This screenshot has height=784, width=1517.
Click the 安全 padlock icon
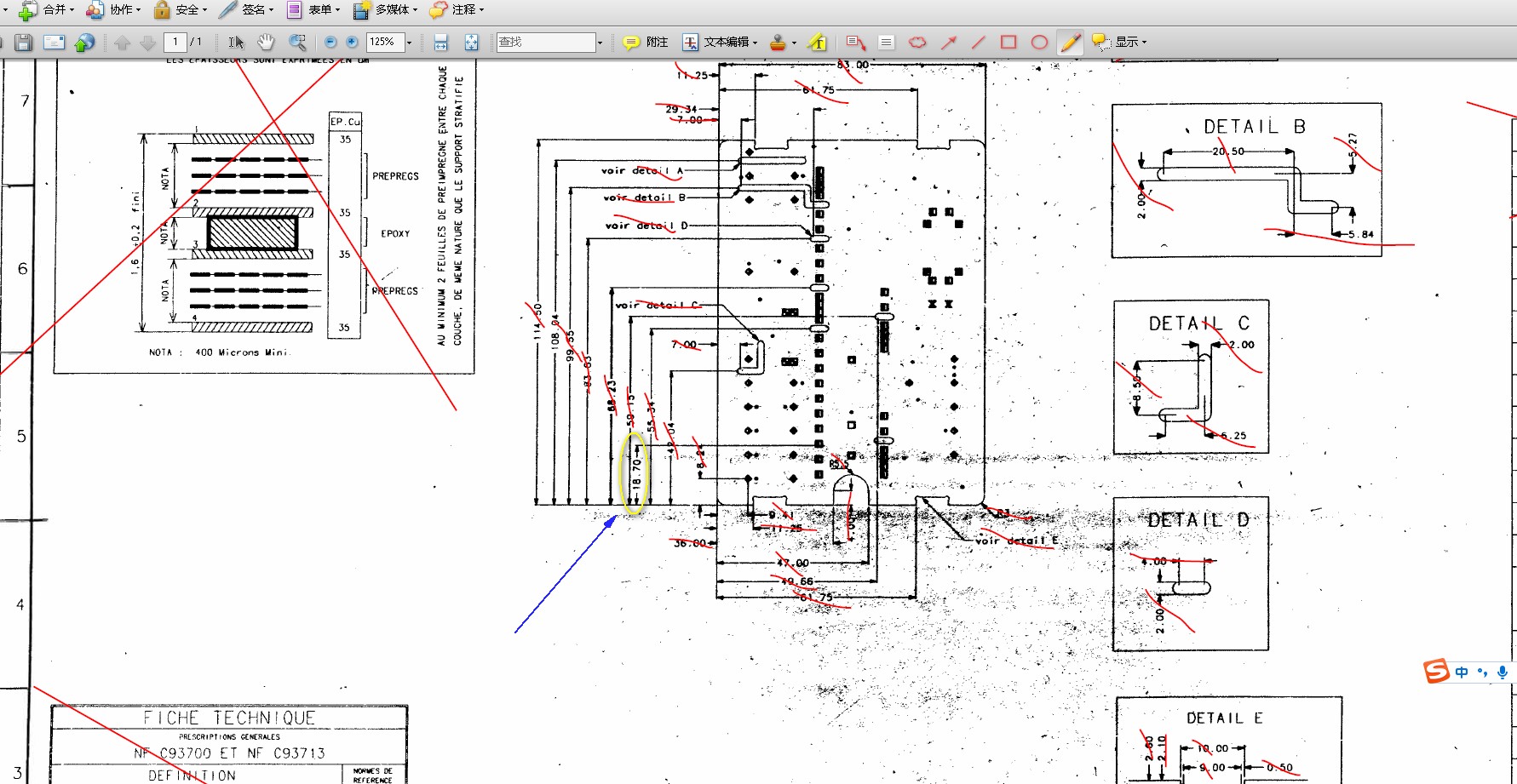[x=162, y=9]
